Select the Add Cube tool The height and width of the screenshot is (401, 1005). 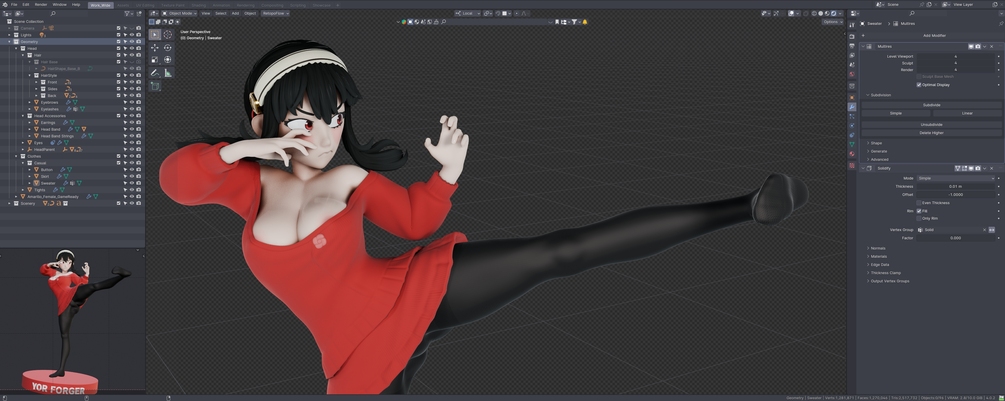154,86
